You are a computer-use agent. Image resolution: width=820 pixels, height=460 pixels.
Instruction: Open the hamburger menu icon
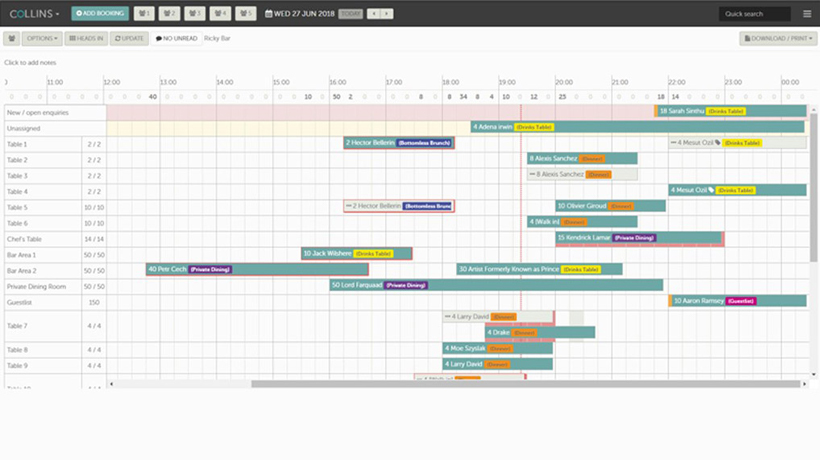(807, 14)
